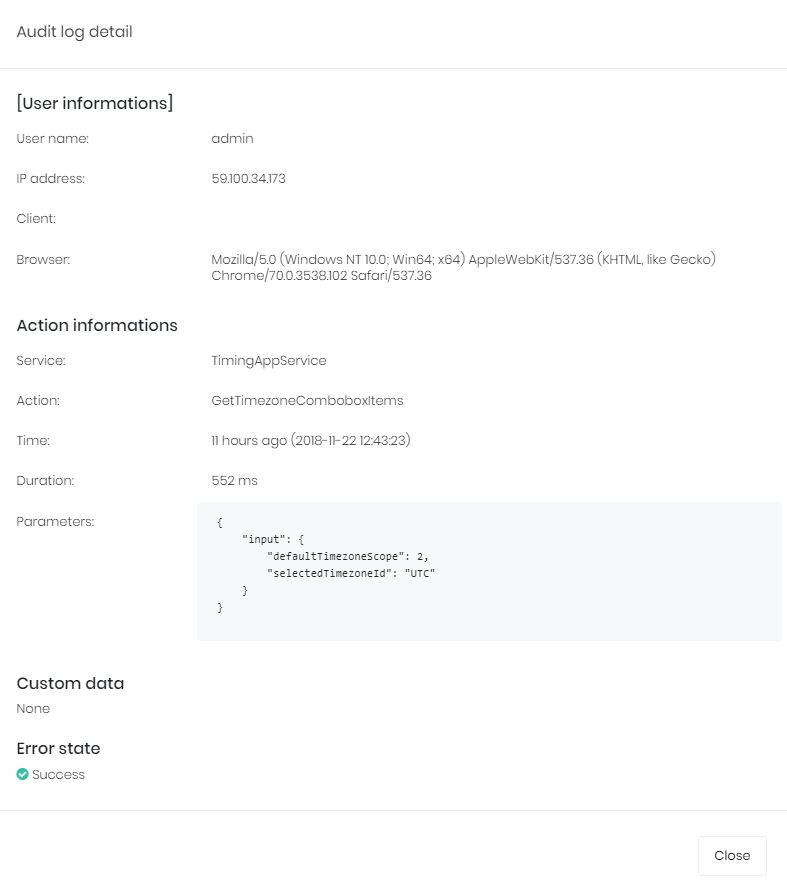787x893 pixels.
Task: Select the GetTimezoneComboboxItems action name
Action: [306, 400]
